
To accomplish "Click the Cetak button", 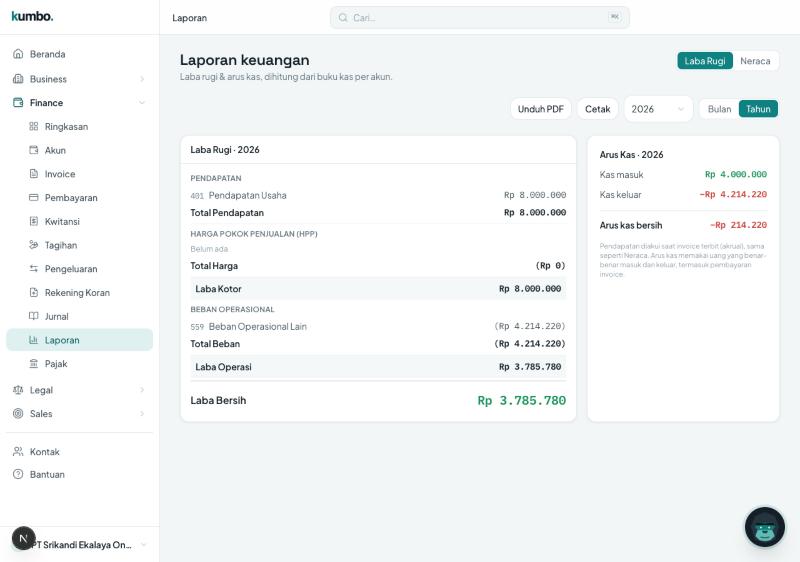I will pyautogui.click(x=597, y=109).
